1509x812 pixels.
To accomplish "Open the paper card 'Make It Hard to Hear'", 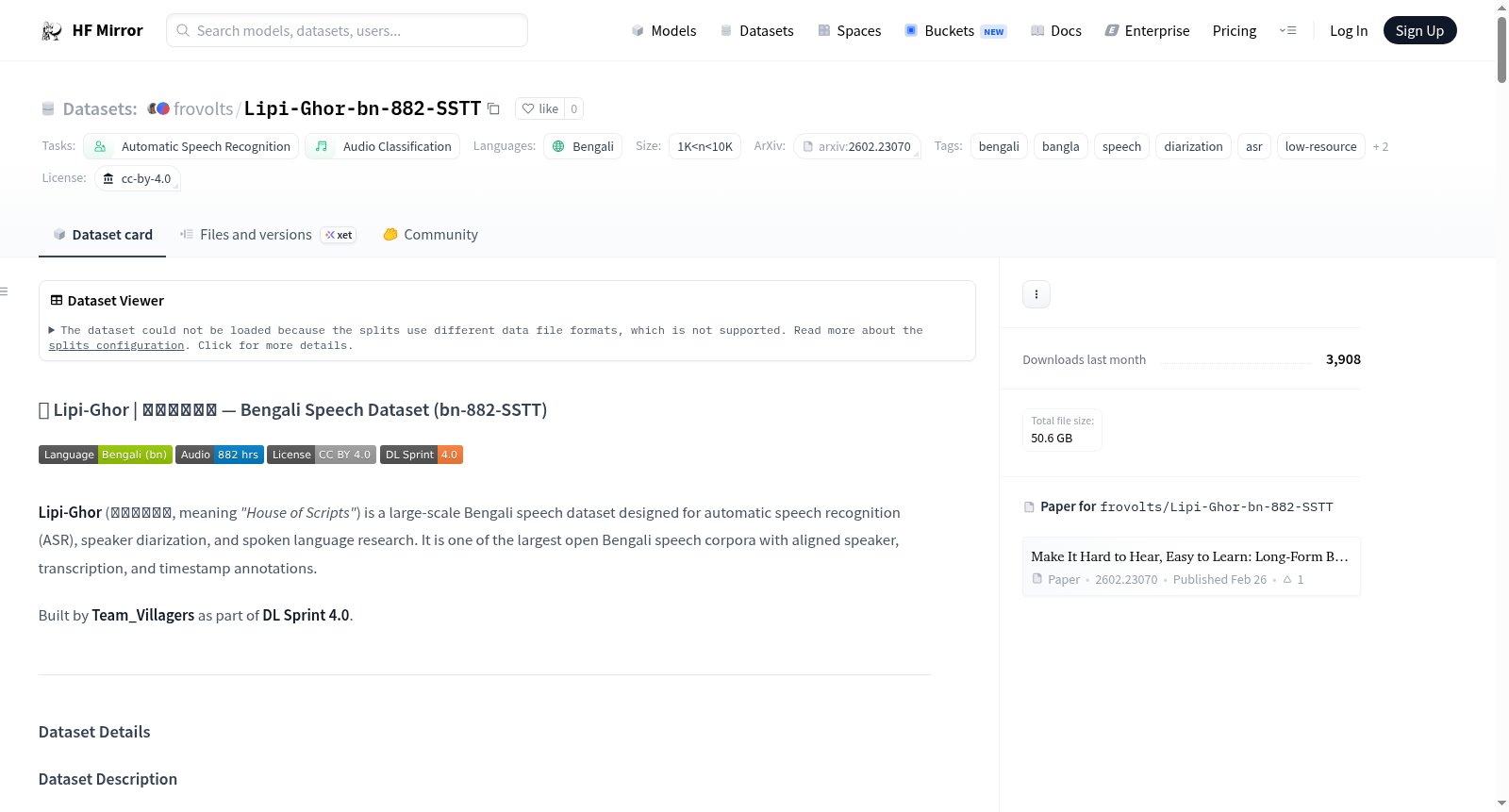I will click(1191, 567).
